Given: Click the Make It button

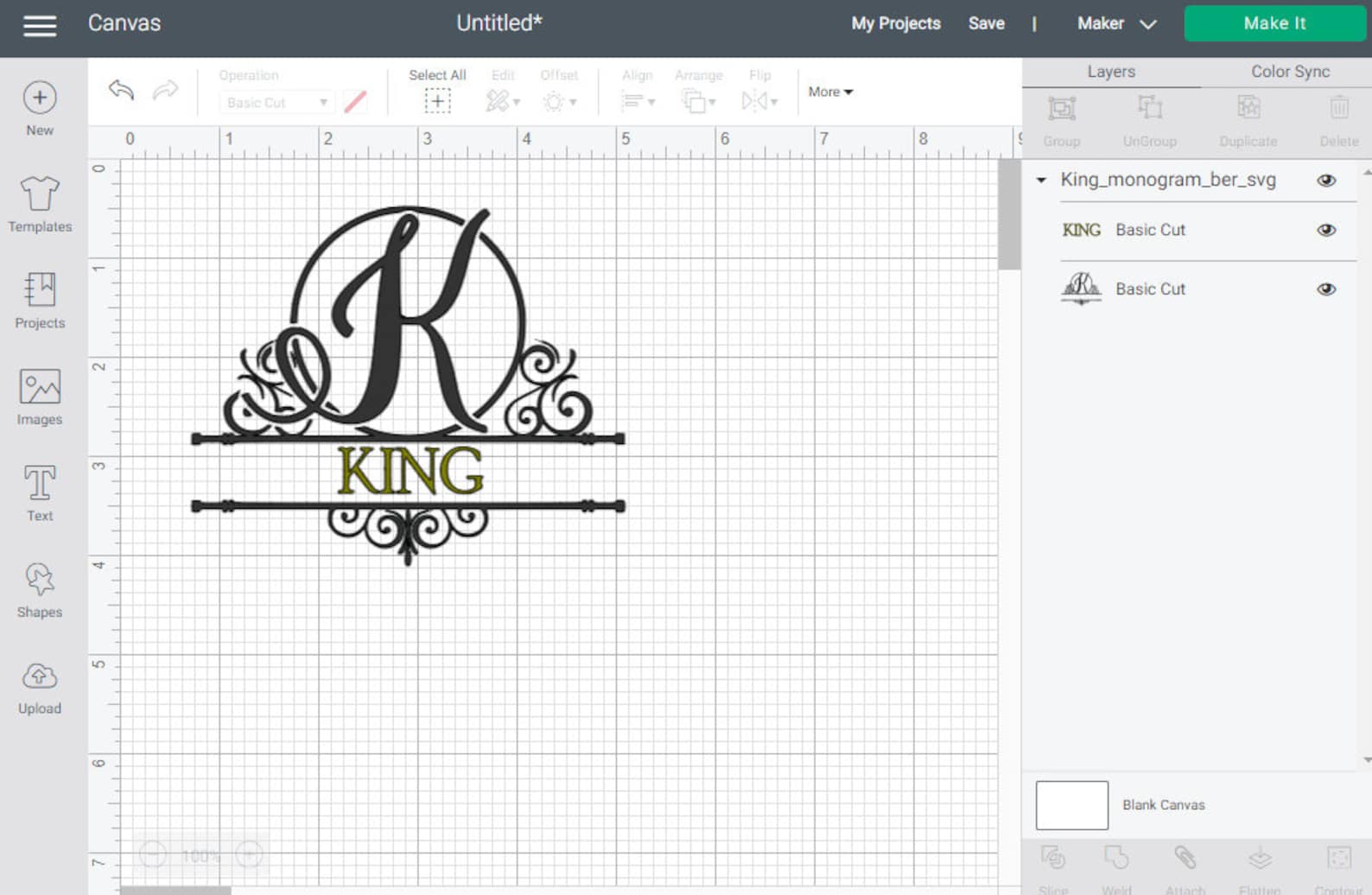Looking at the screenshot, I should [1274, 23].
